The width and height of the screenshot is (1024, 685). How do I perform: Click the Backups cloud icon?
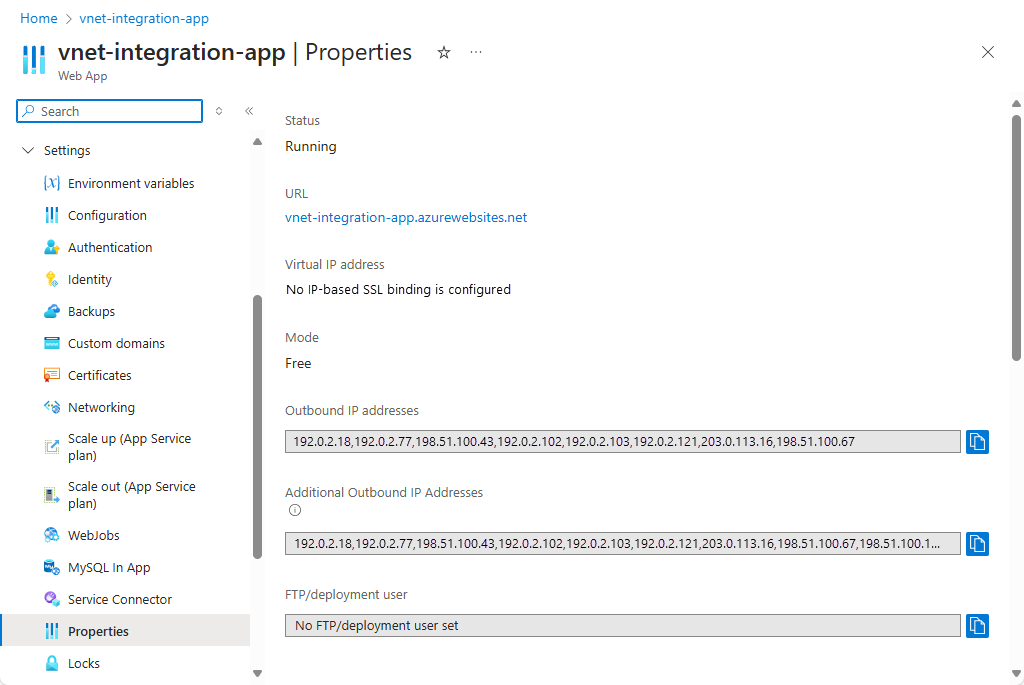(x=52, y=311)
